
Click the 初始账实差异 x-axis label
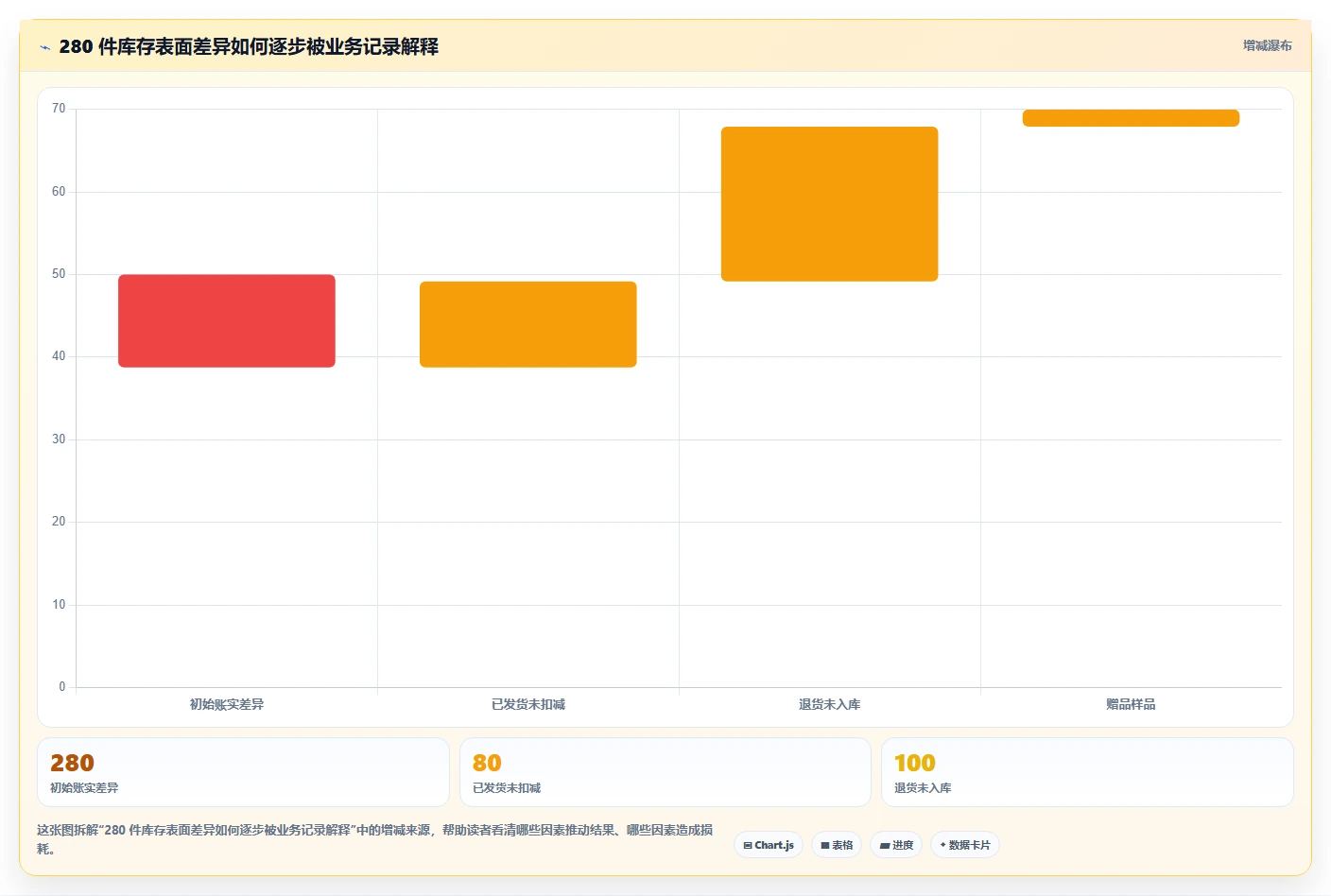pyautogui.click(x=227, y=704)
